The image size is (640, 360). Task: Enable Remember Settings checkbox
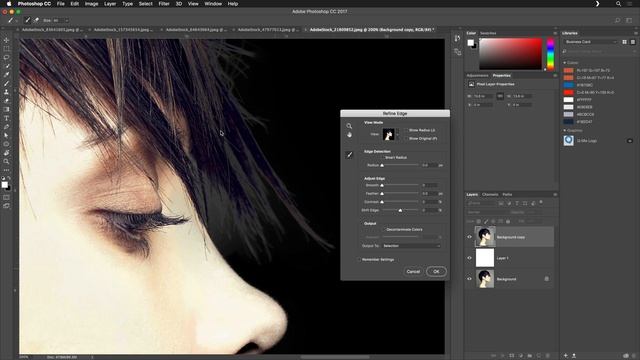click(359, 260)
